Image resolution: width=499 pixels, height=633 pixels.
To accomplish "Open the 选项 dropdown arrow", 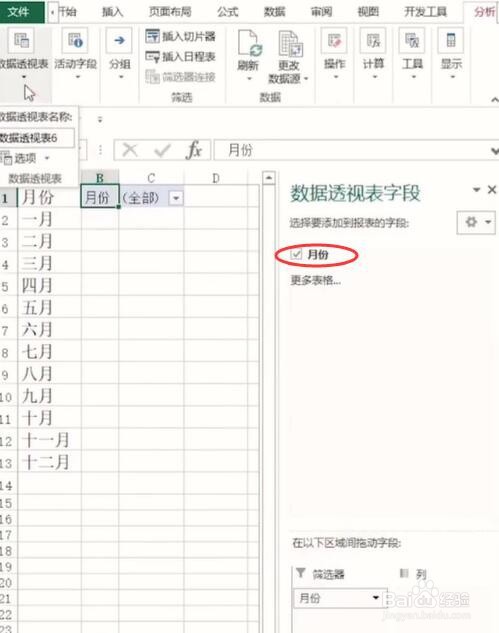I will [x=47, y=158].
